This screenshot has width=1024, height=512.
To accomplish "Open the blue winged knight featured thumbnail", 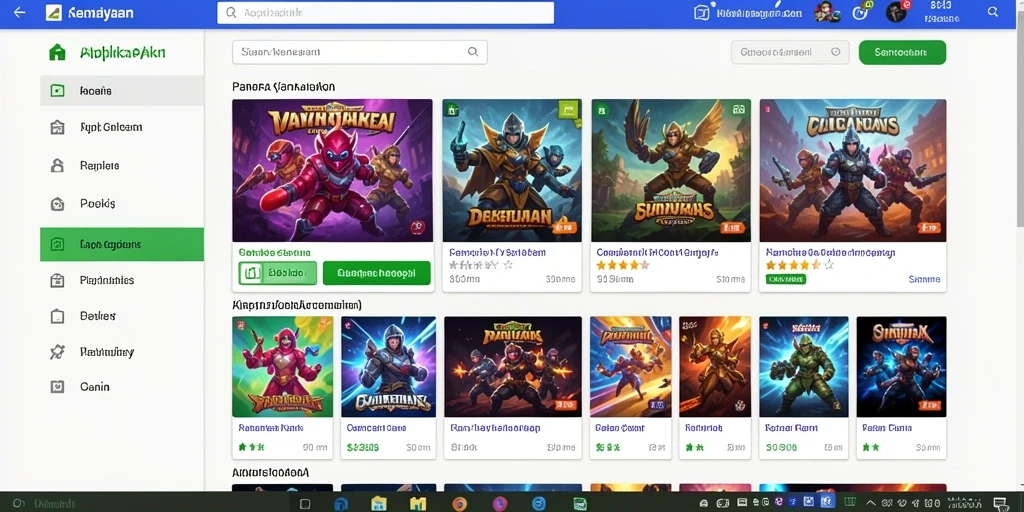I will click(x=512, y=170).
